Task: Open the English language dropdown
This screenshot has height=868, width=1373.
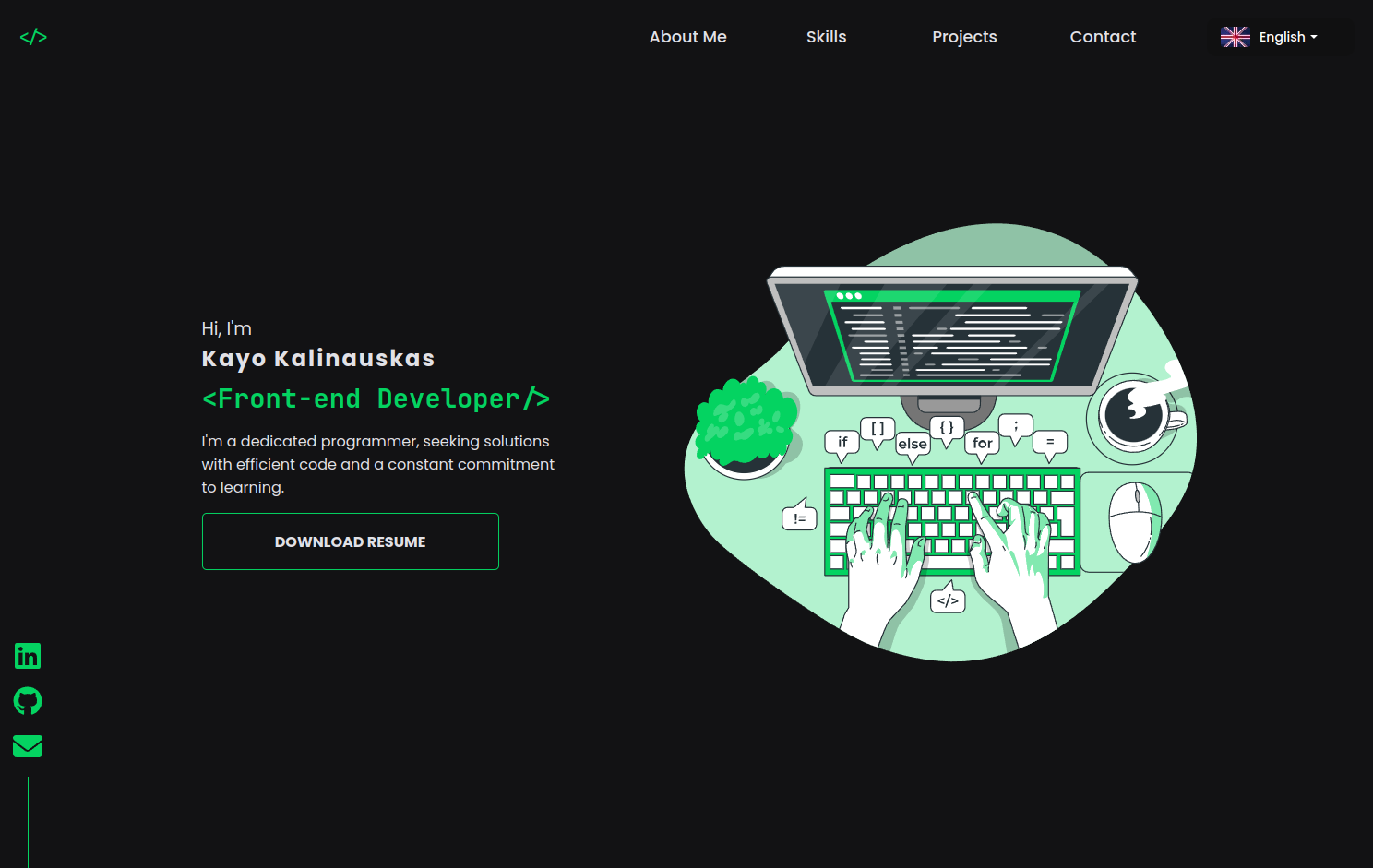Action: pos(1282,37)
